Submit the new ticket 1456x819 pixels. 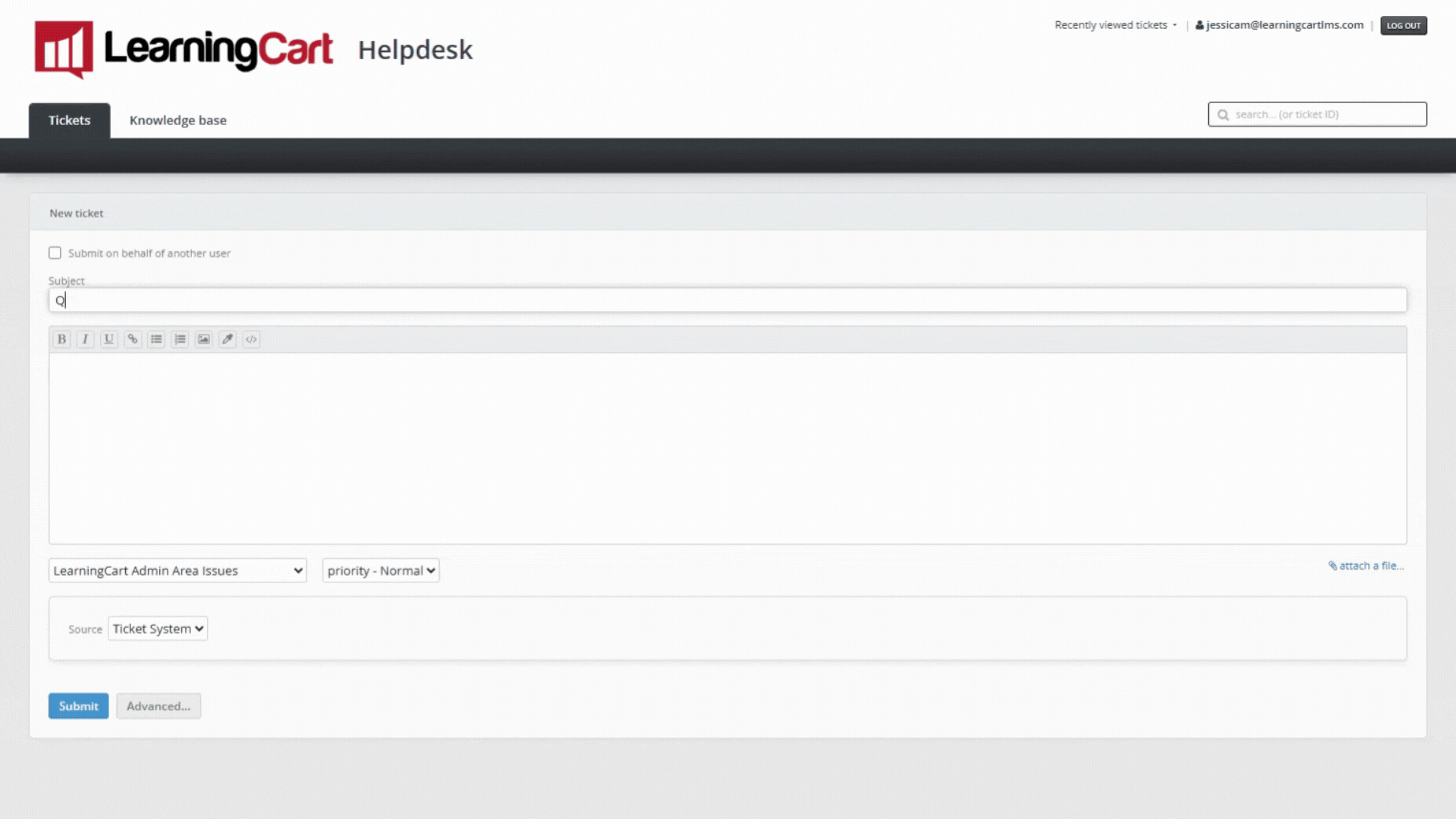pyautogui.click(x=78, y=705)
